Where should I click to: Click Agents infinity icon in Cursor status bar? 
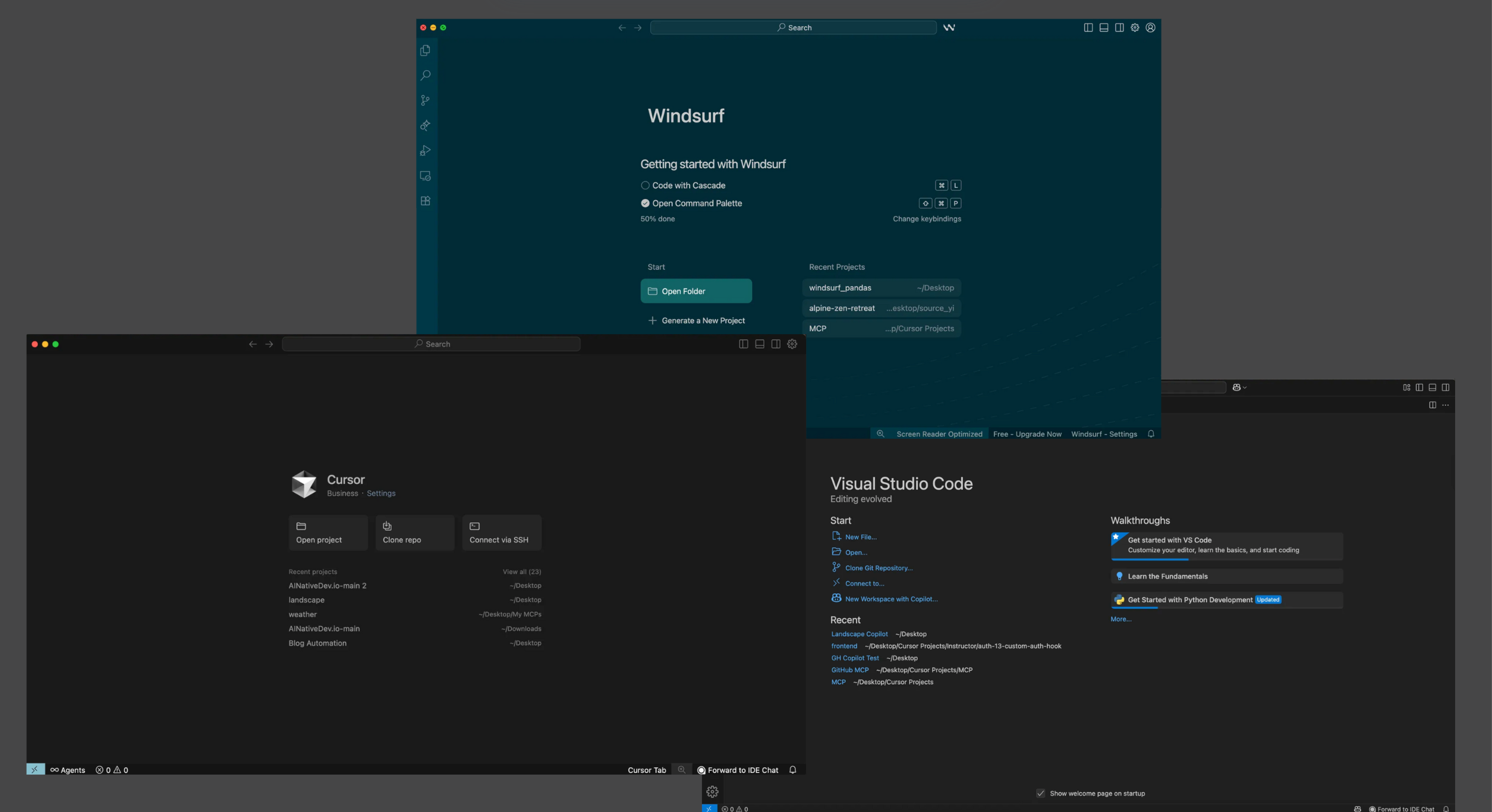55,770
